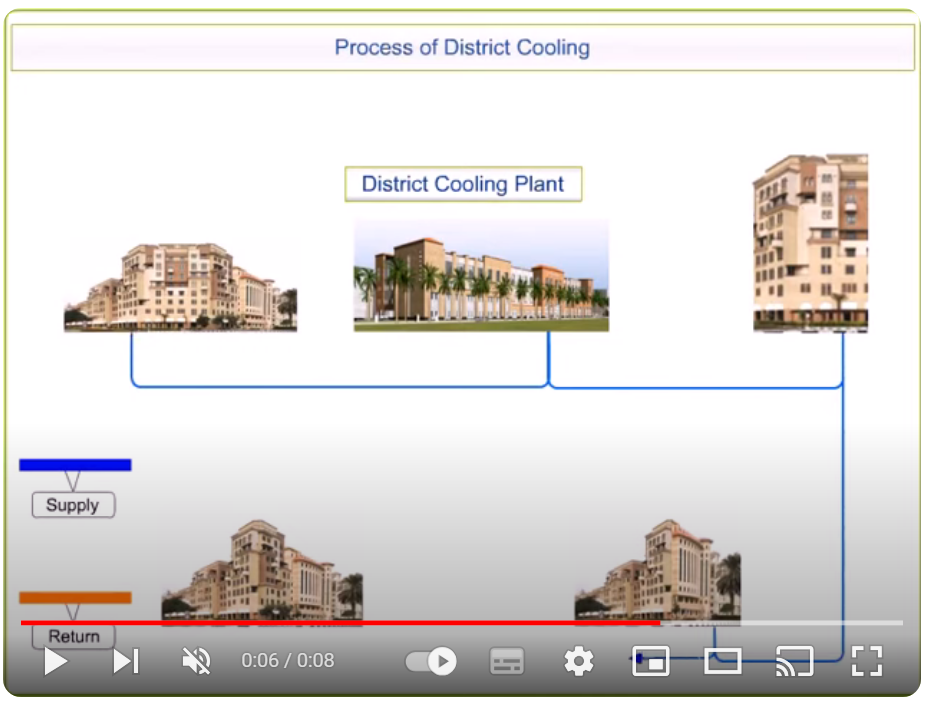Screen dimensions: 937x703
Task: Play the video
Action: 56,662
